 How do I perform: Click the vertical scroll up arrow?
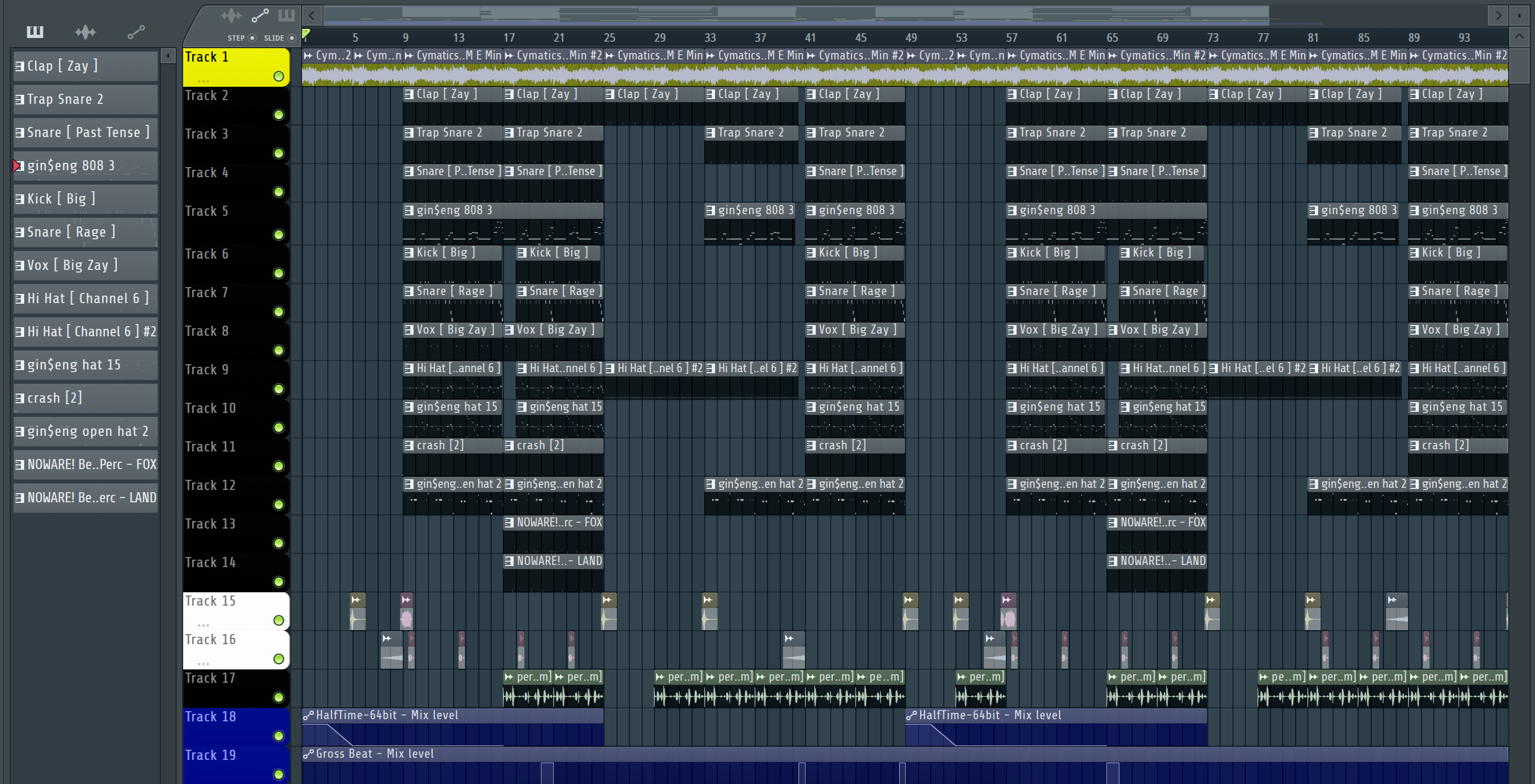[1519, 37]
